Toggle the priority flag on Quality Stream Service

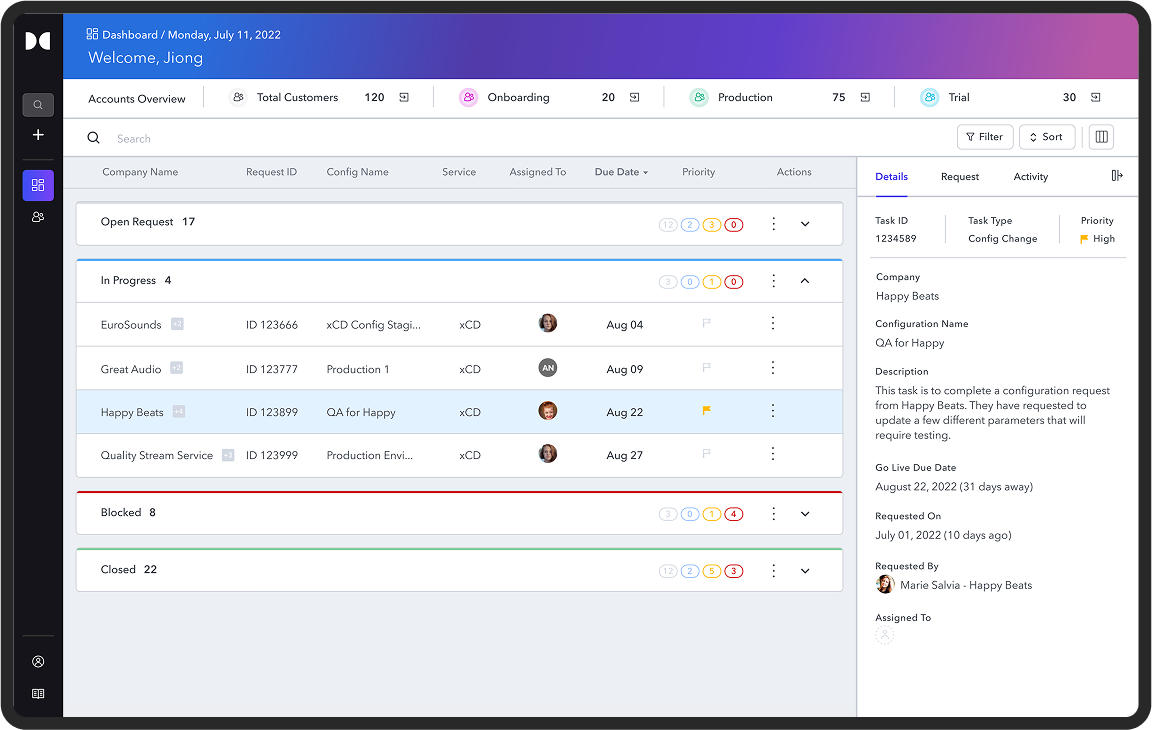(707, 454)
